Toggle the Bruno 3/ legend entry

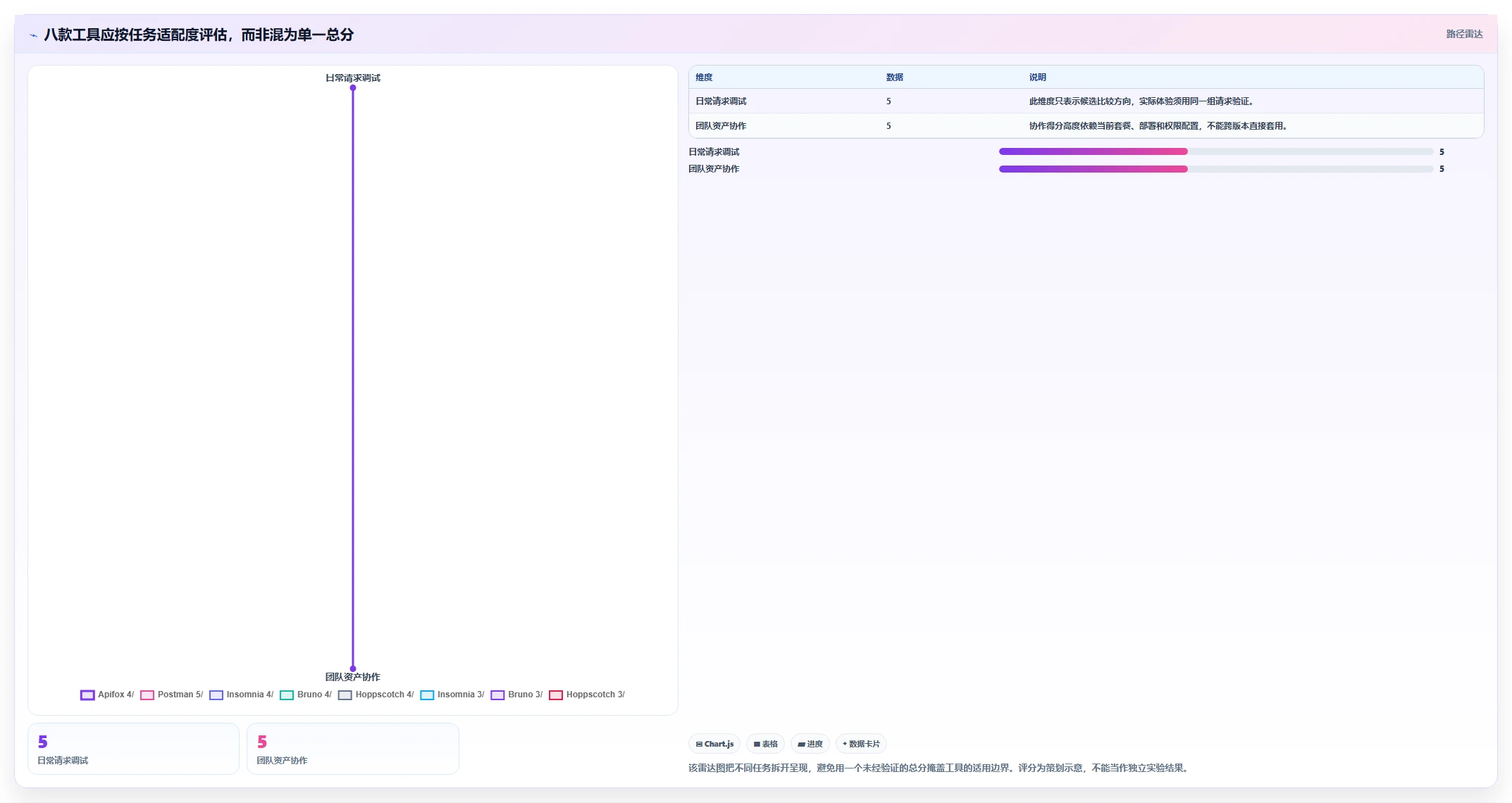pos(516,695)
